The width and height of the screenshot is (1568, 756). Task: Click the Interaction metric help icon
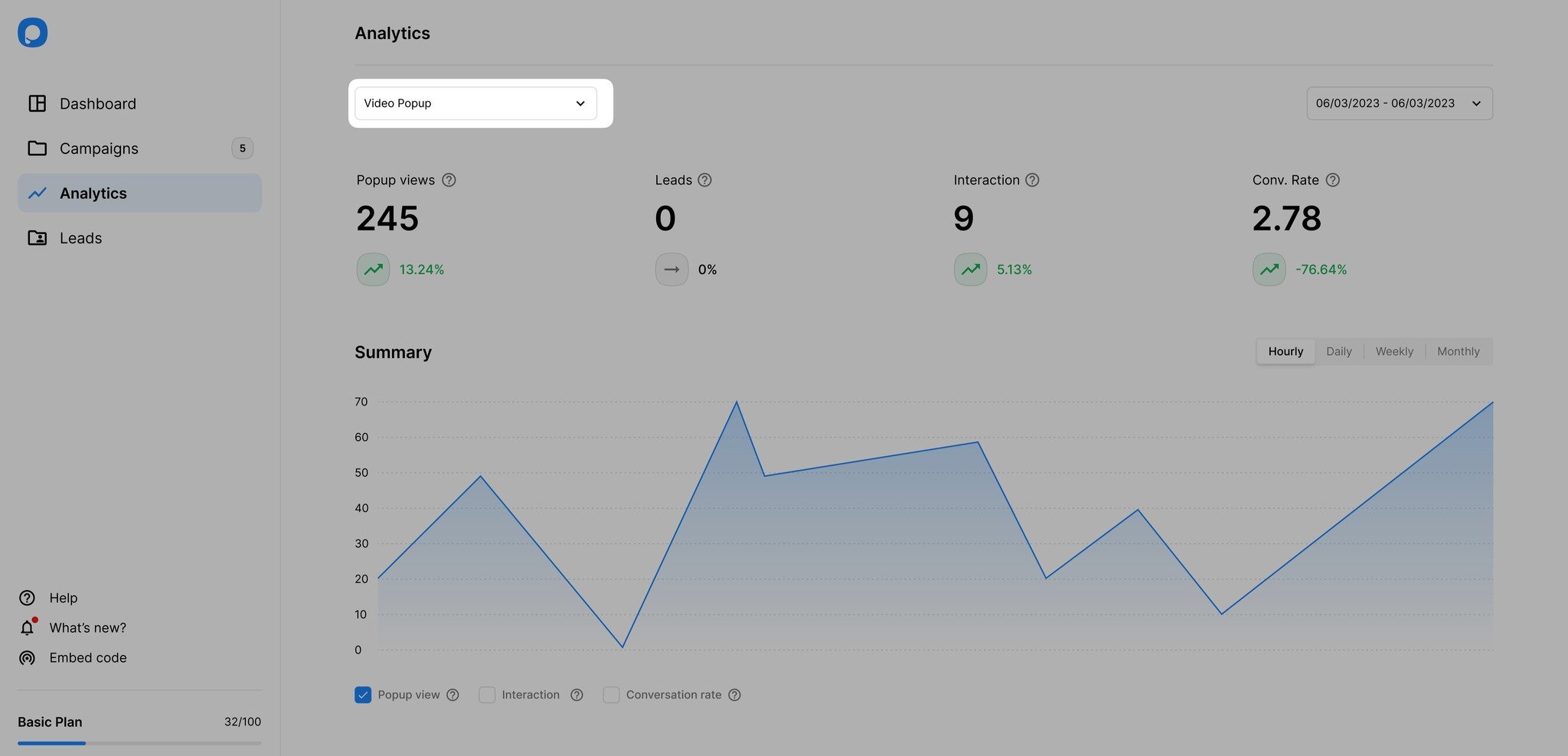[1032, 180]
